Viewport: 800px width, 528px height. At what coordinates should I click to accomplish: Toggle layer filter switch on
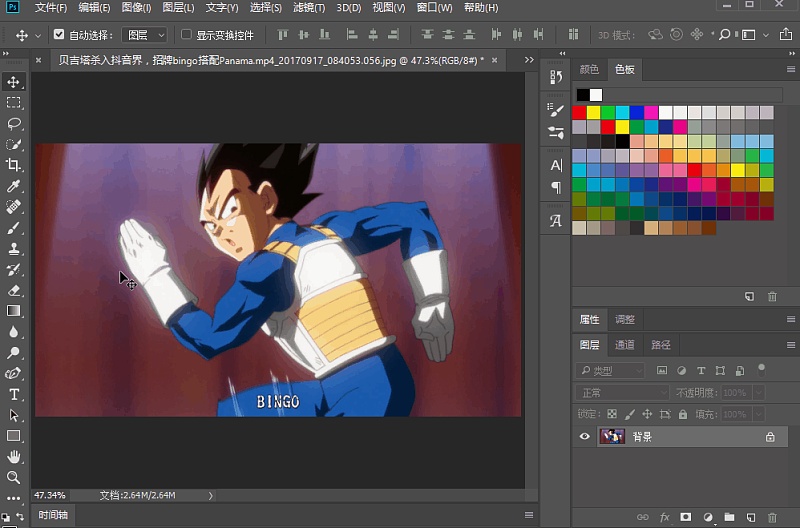pyautogui.click(x=761, y=370)
